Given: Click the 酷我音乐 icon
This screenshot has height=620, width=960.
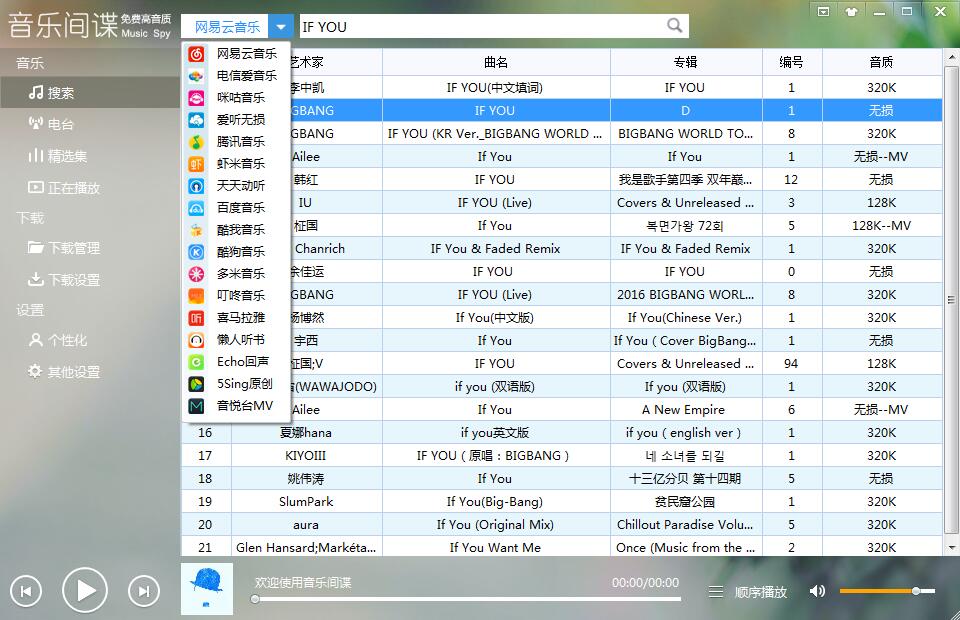Looking at the screenshot, I should (196, 230).
